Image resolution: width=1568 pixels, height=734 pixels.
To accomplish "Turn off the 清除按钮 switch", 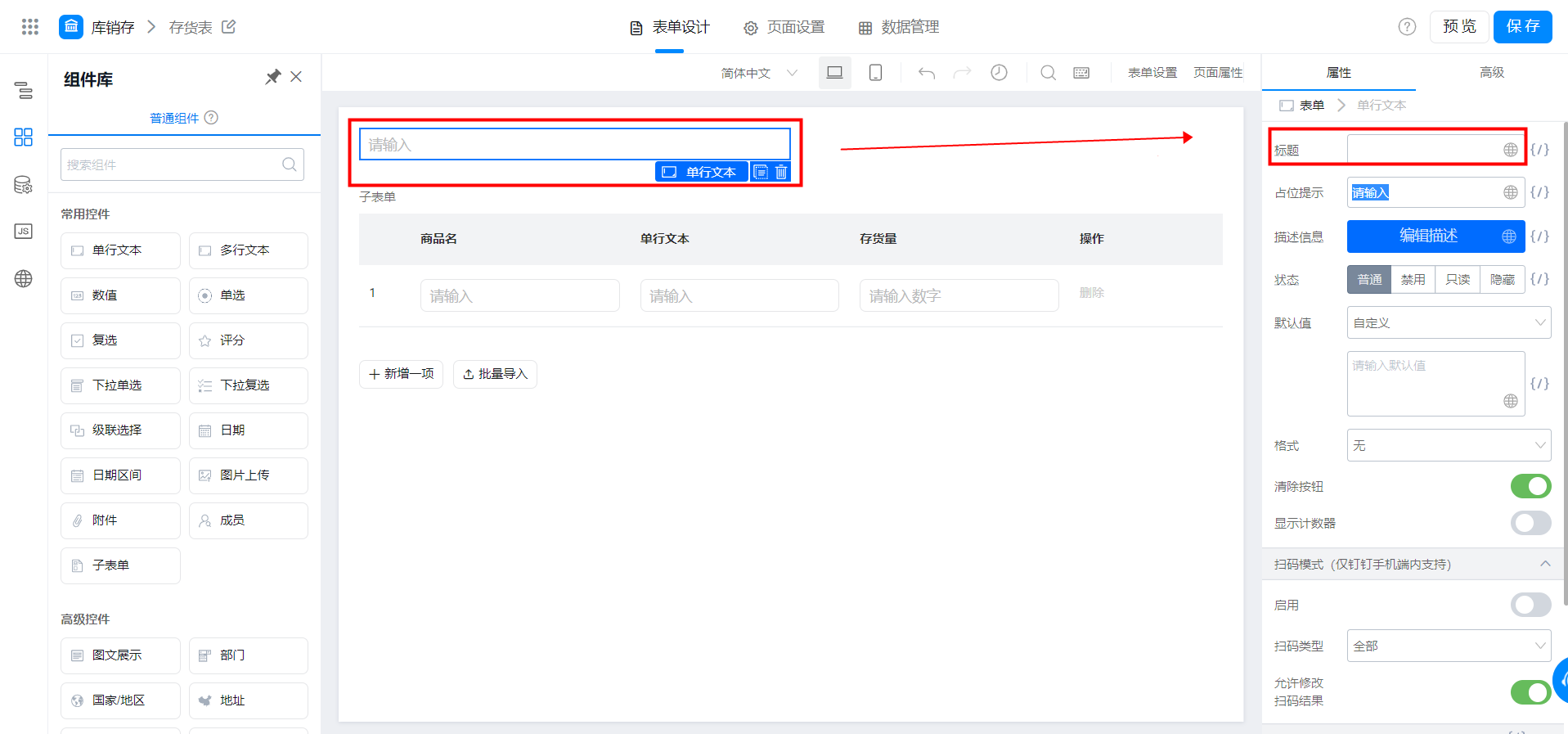I will click(1530, 486).
